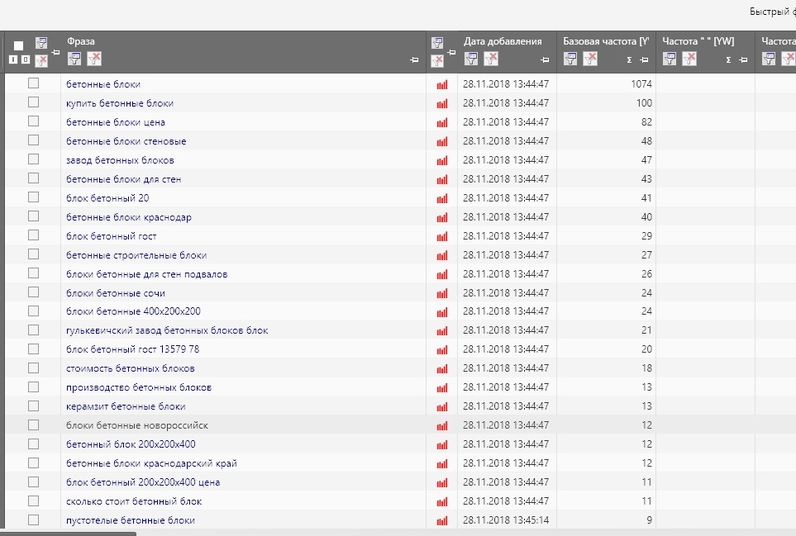Open filter for Базовая частота column

pos(571,59)
